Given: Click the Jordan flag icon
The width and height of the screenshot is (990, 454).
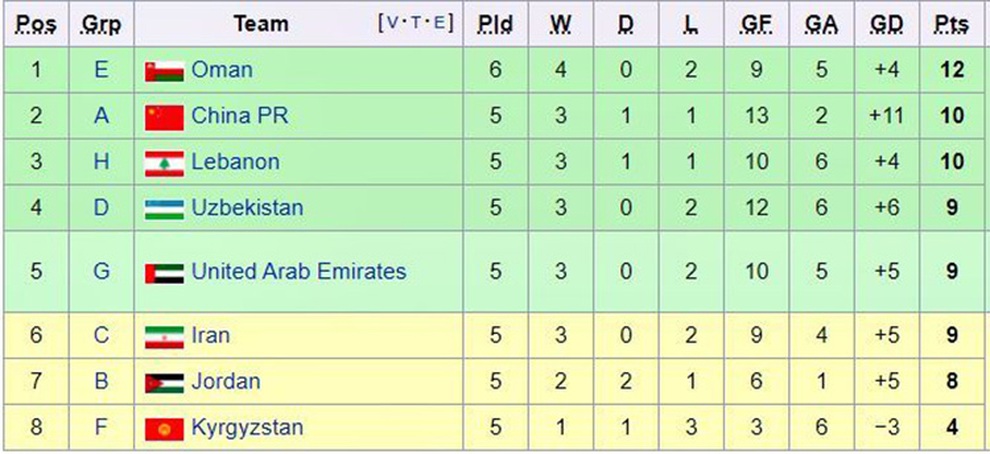Looking at the screenshot, I should (164, 382).
